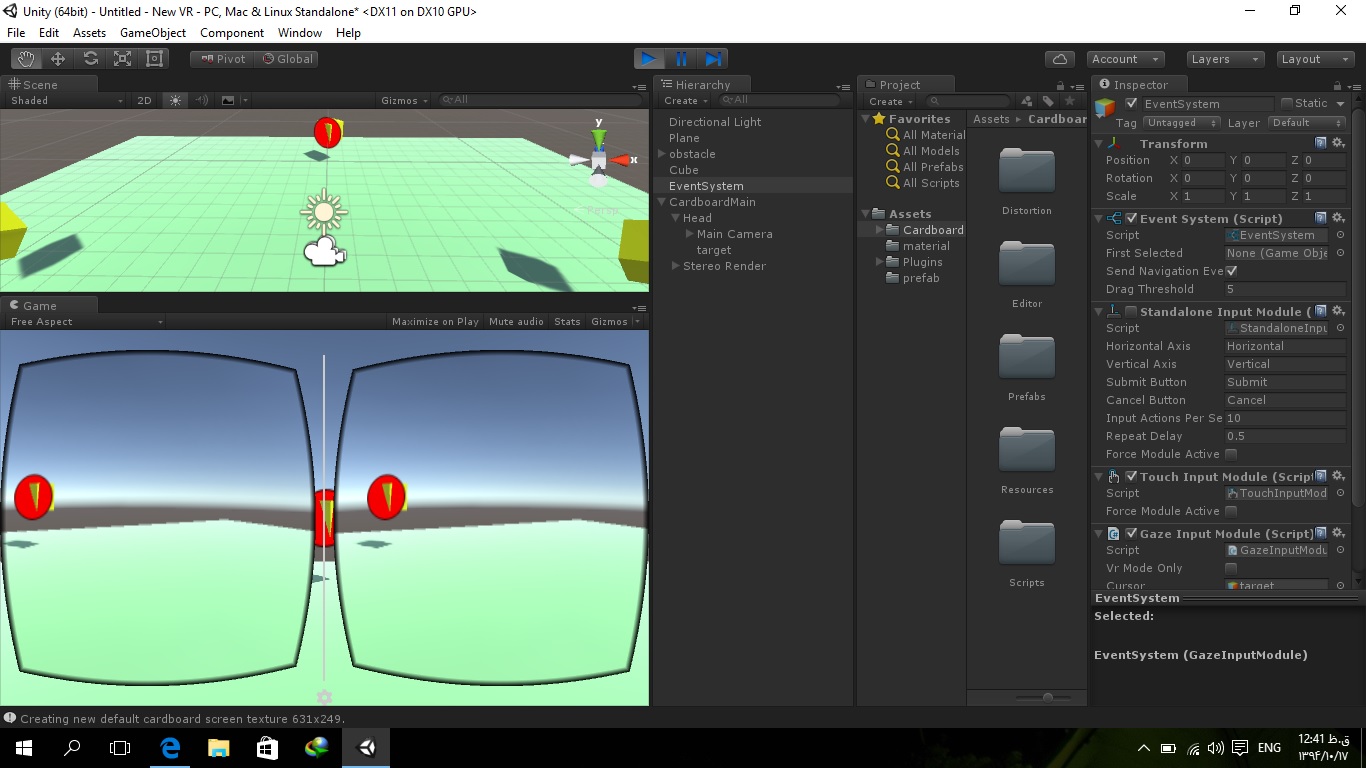Image resolution: width=1366 pixels, height=768 pixels.
Task: Toggle Global handle rotation button
Action: pos(287,59)
